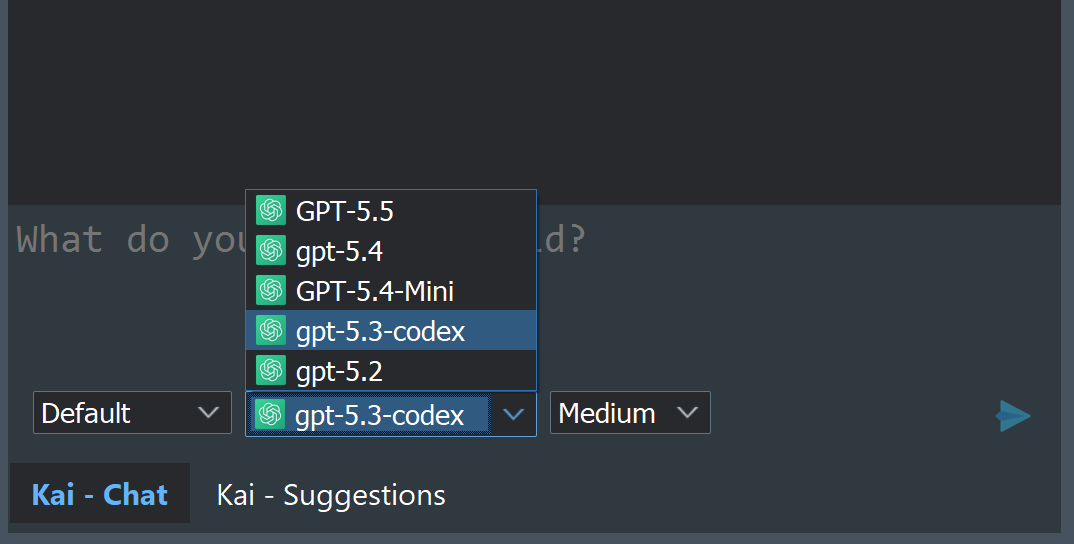Open the Default dropdown
1074x544 pixels.
[x=132, y=412]
